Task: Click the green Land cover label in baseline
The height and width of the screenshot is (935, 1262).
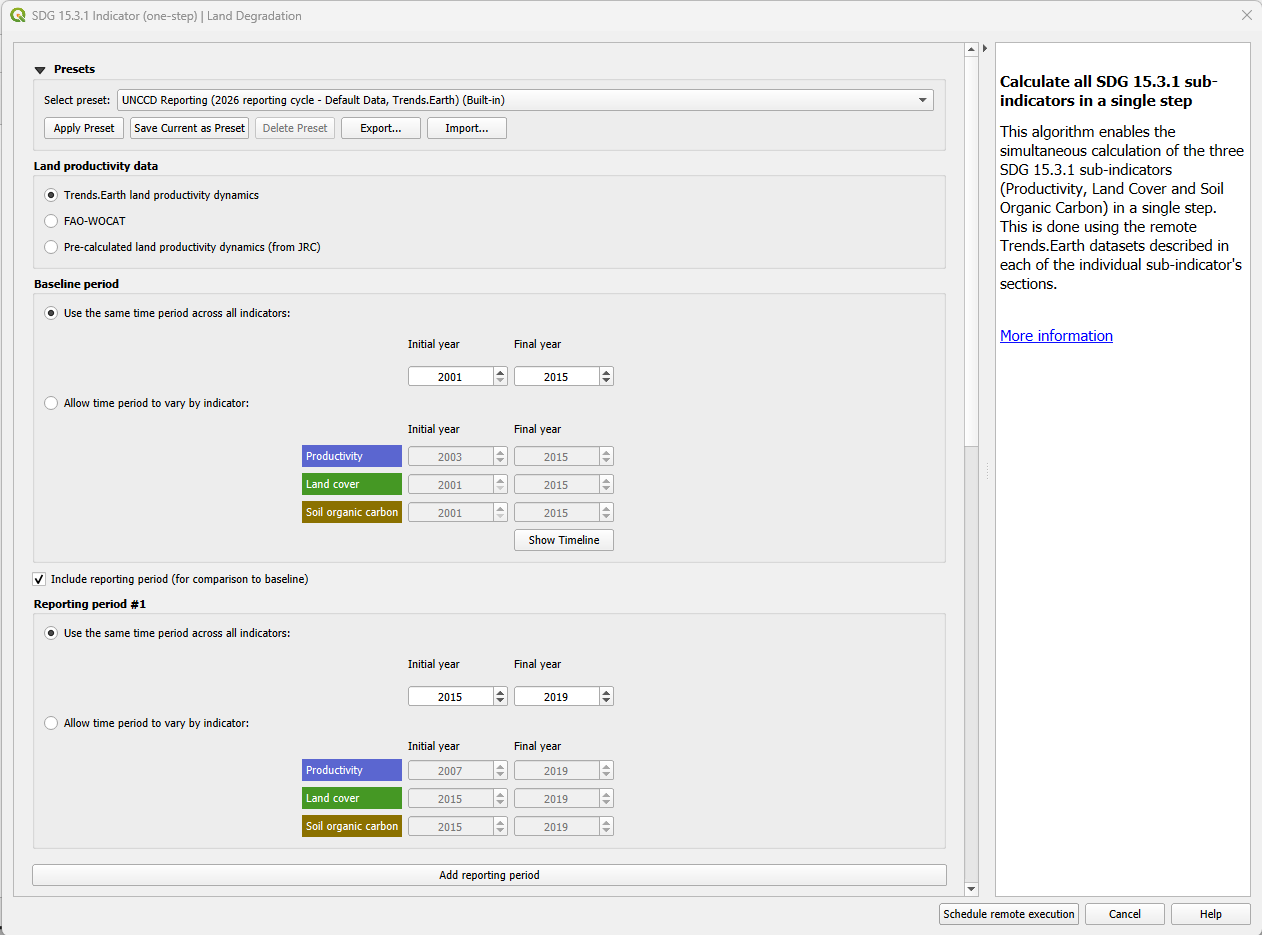Action: click(352, 484)
